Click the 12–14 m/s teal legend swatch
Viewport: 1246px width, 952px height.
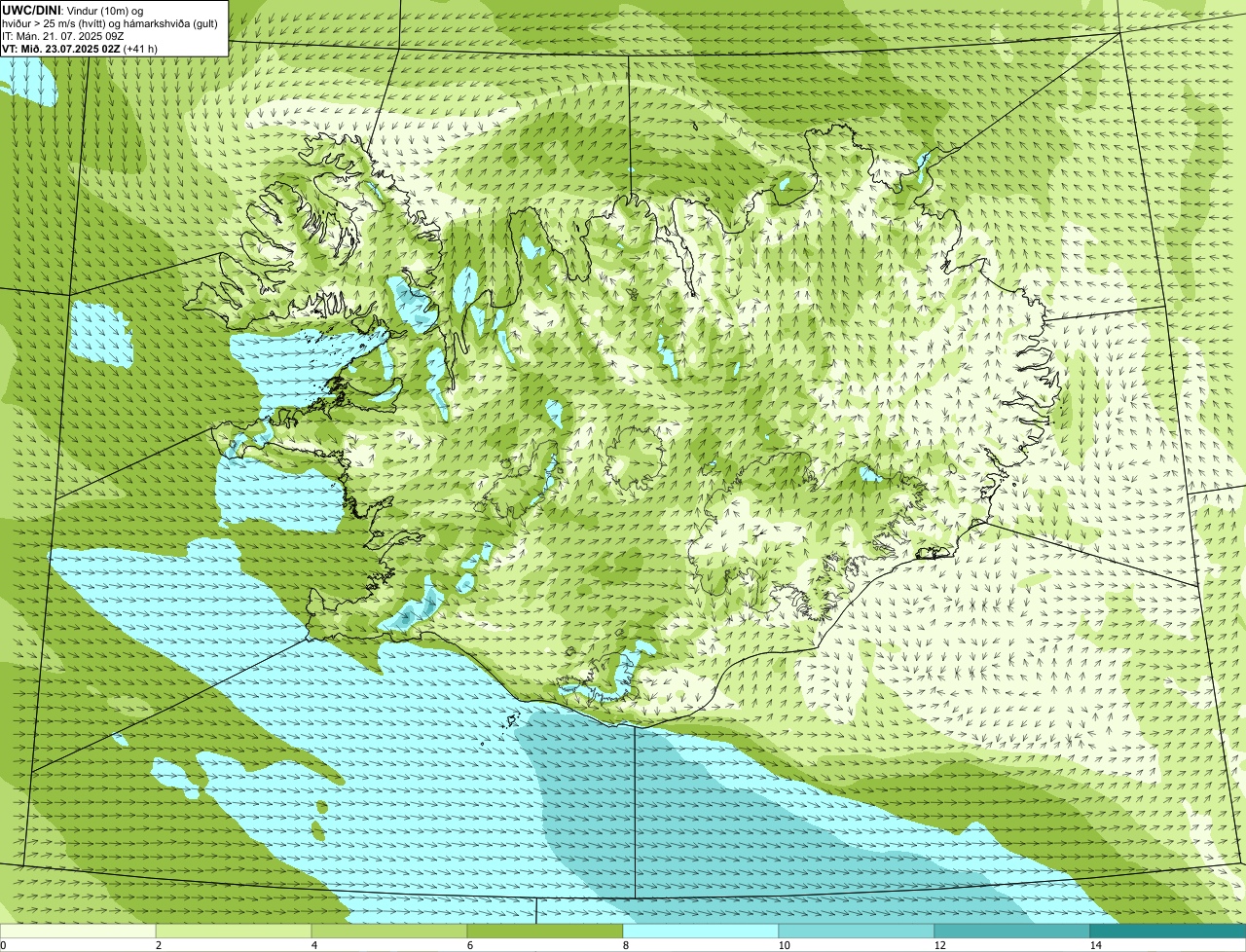[x=1012, y=931]
